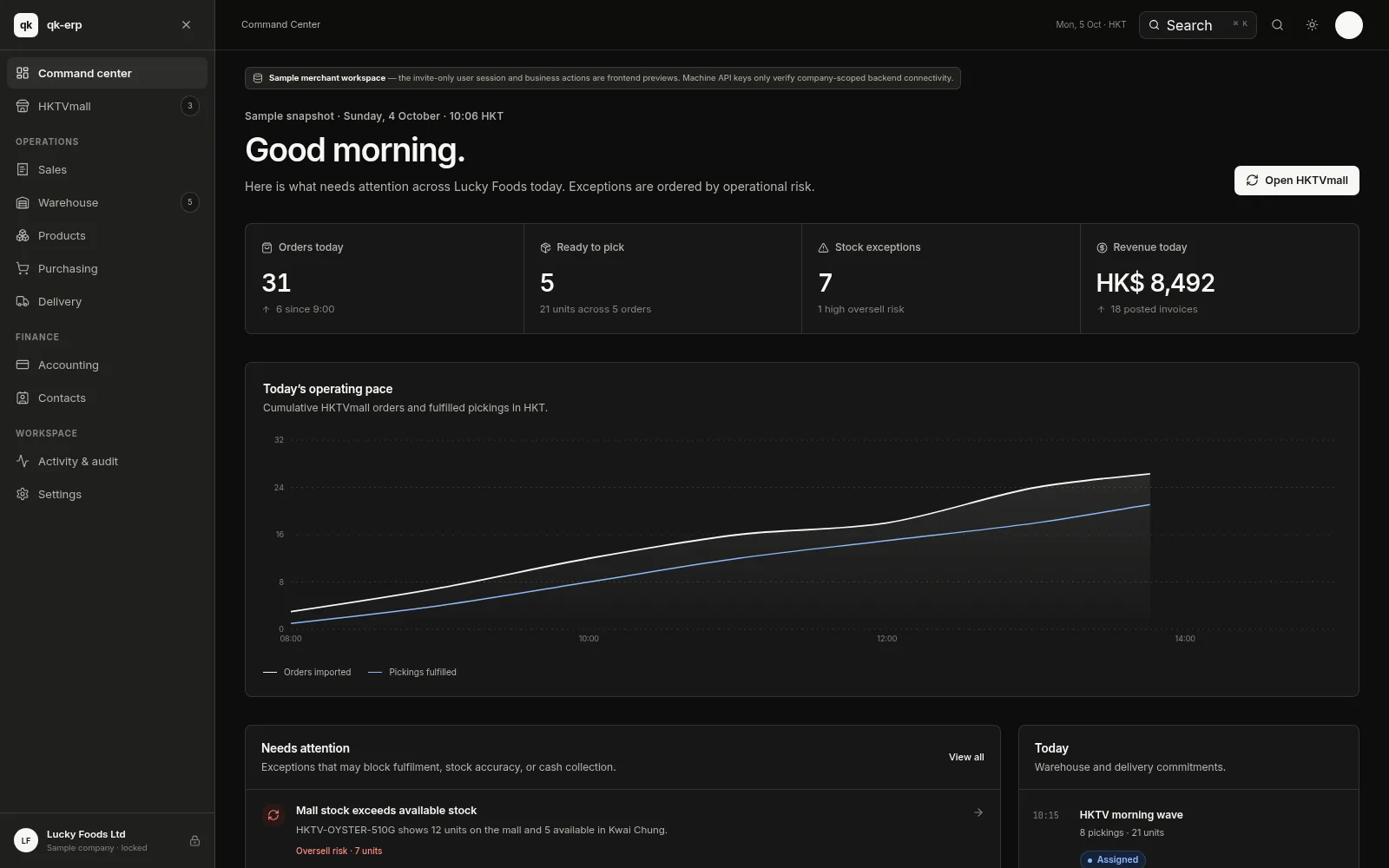Click the 10:00 label on chart axis

pos(589,639)
